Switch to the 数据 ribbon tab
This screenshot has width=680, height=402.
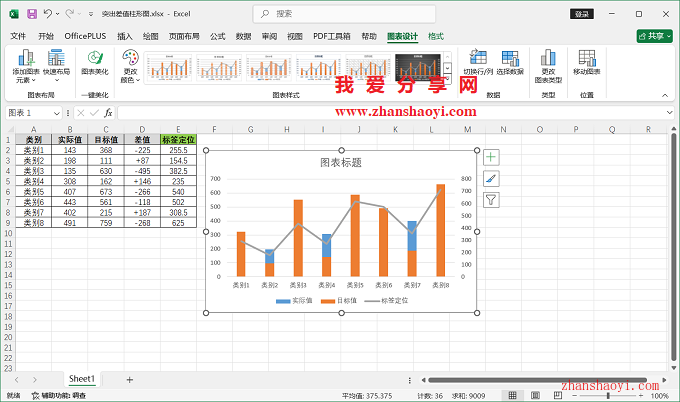click(243, 36)
